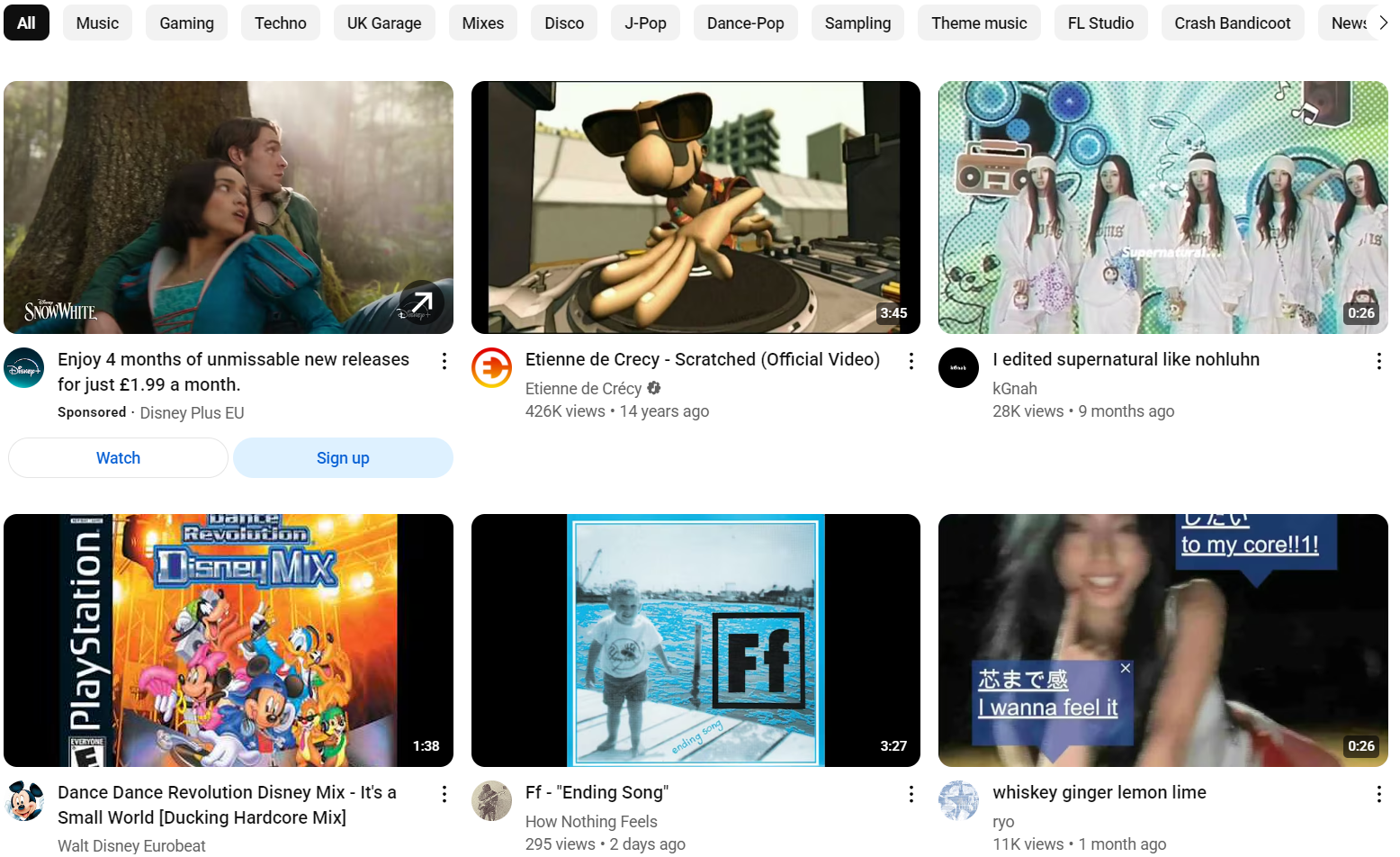Click the Sign up button on Disney ad
The image size is (1400, 857).
point(343,457)
